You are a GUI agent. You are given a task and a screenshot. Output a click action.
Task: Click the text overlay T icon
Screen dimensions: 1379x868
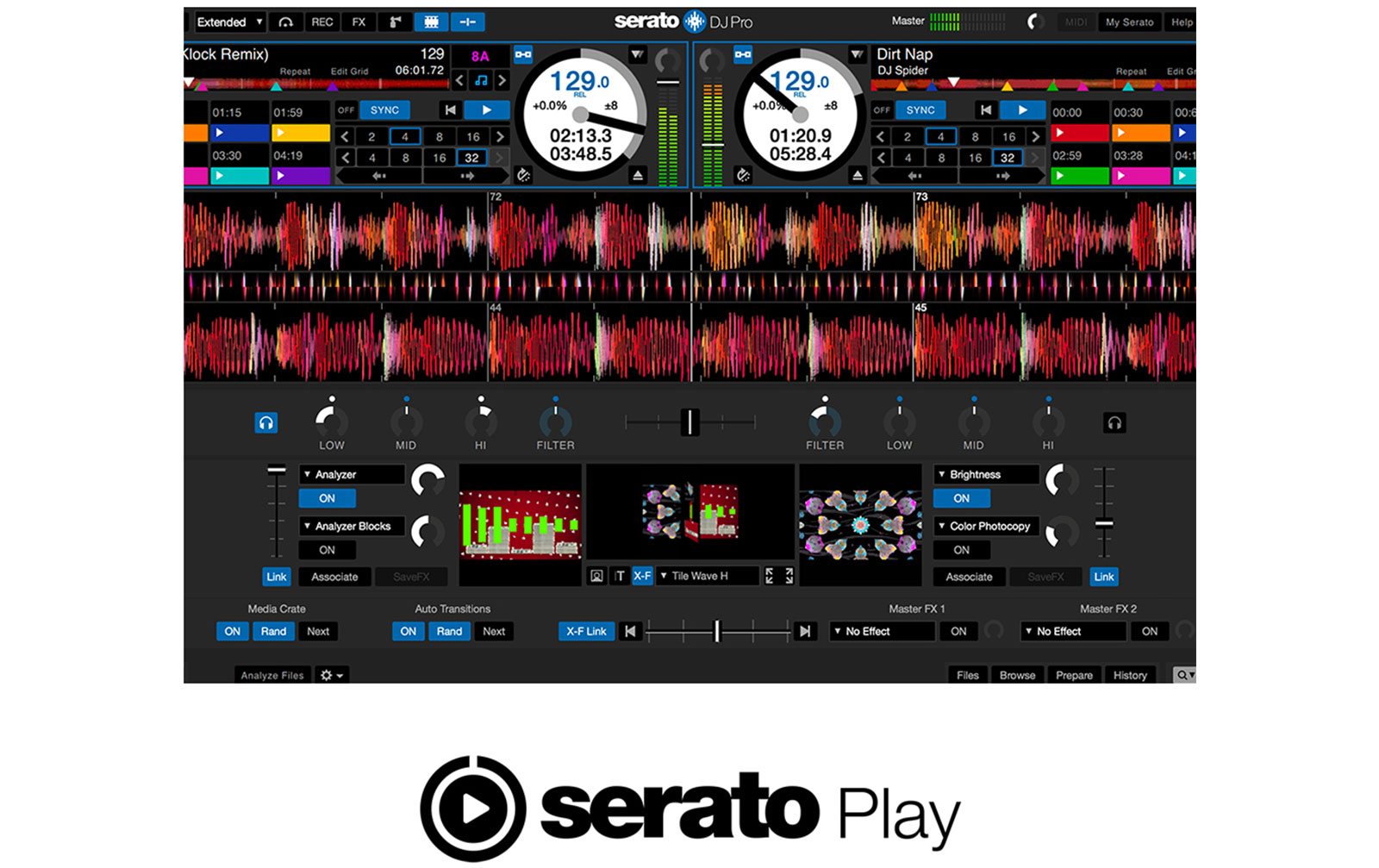click(620, 576)
